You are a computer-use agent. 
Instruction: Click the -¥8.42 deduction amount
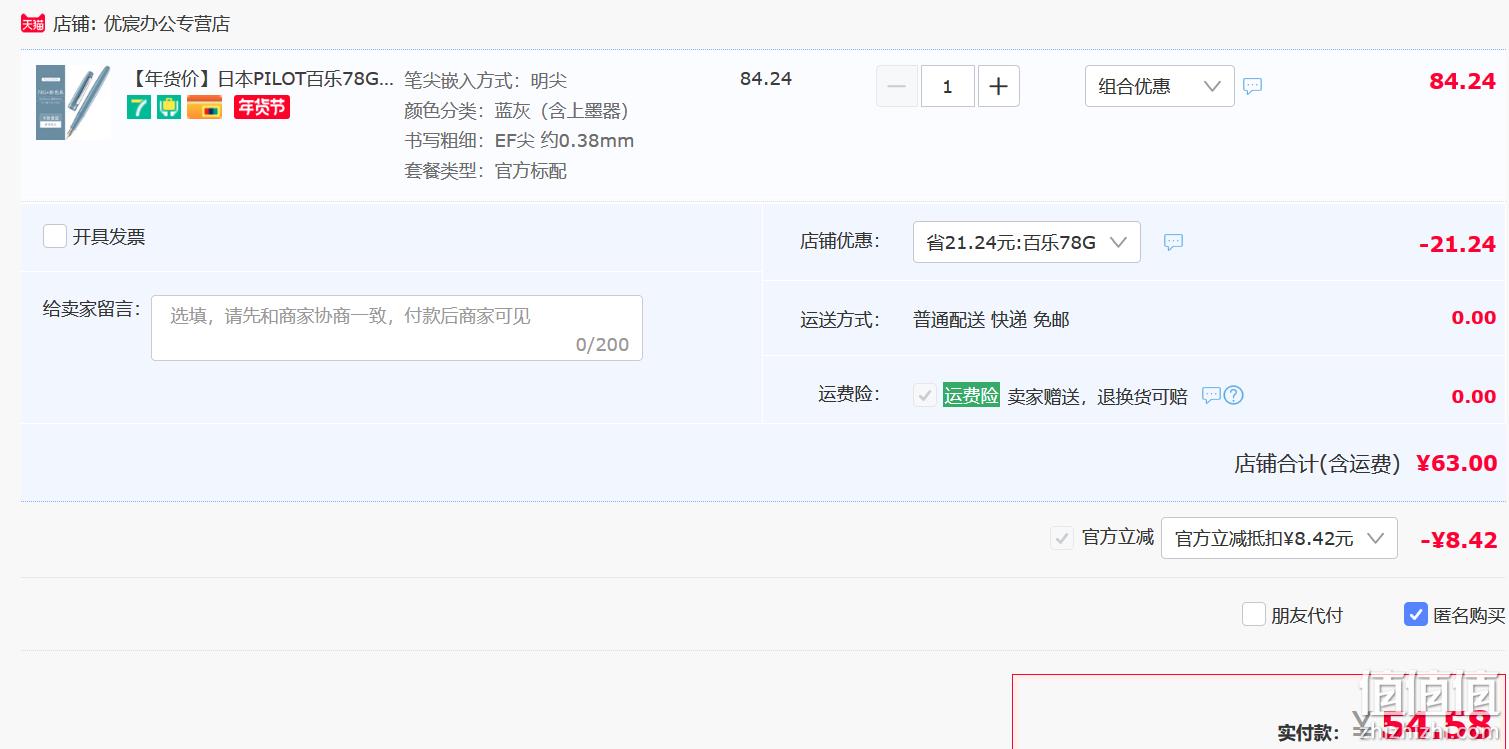pyautogui.click(x=1459, y=540)
